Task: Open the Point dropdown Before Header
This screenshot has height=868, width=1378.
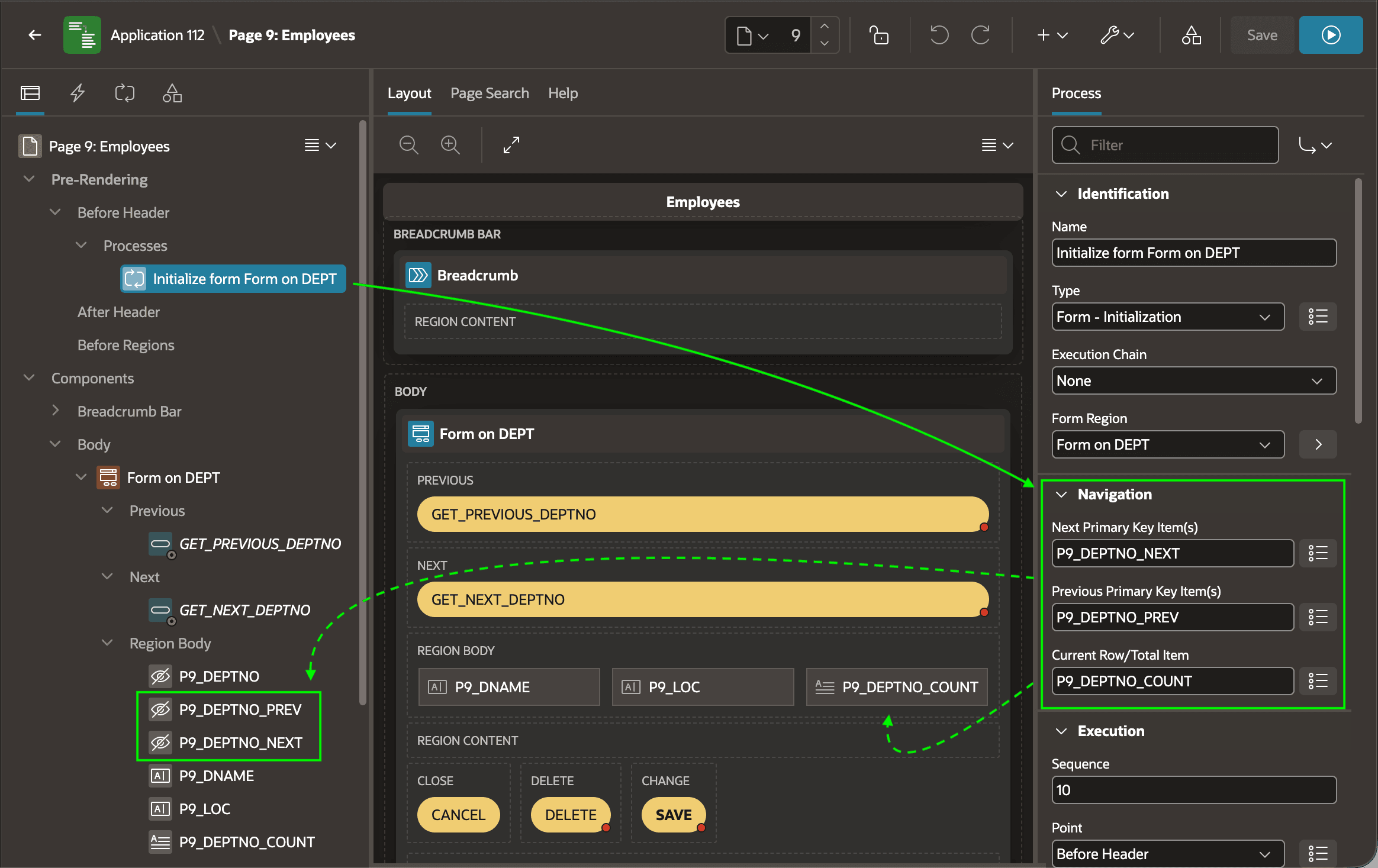Action: (x=1168, y=854)
